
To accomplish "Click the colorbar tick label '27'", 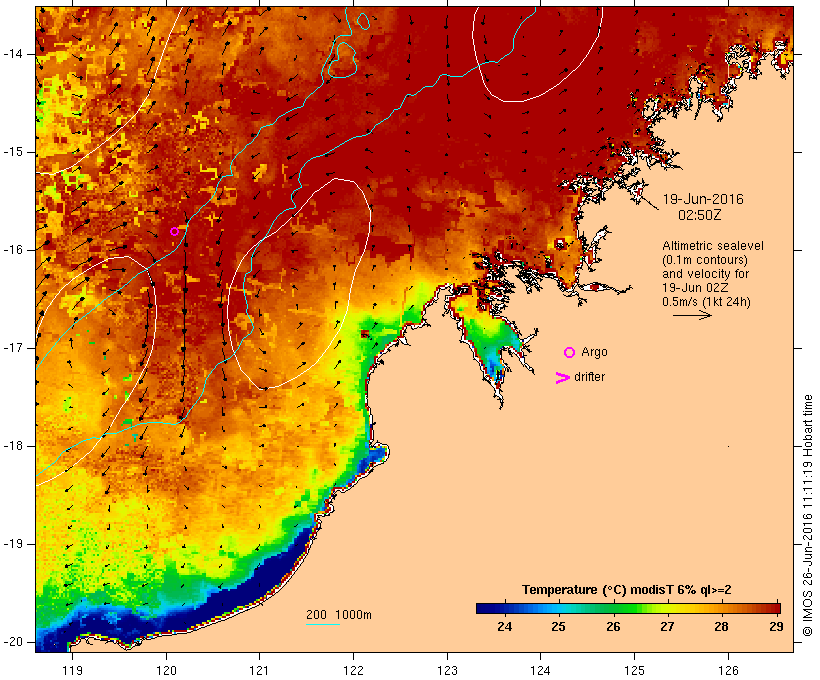I will click(667, 626).
